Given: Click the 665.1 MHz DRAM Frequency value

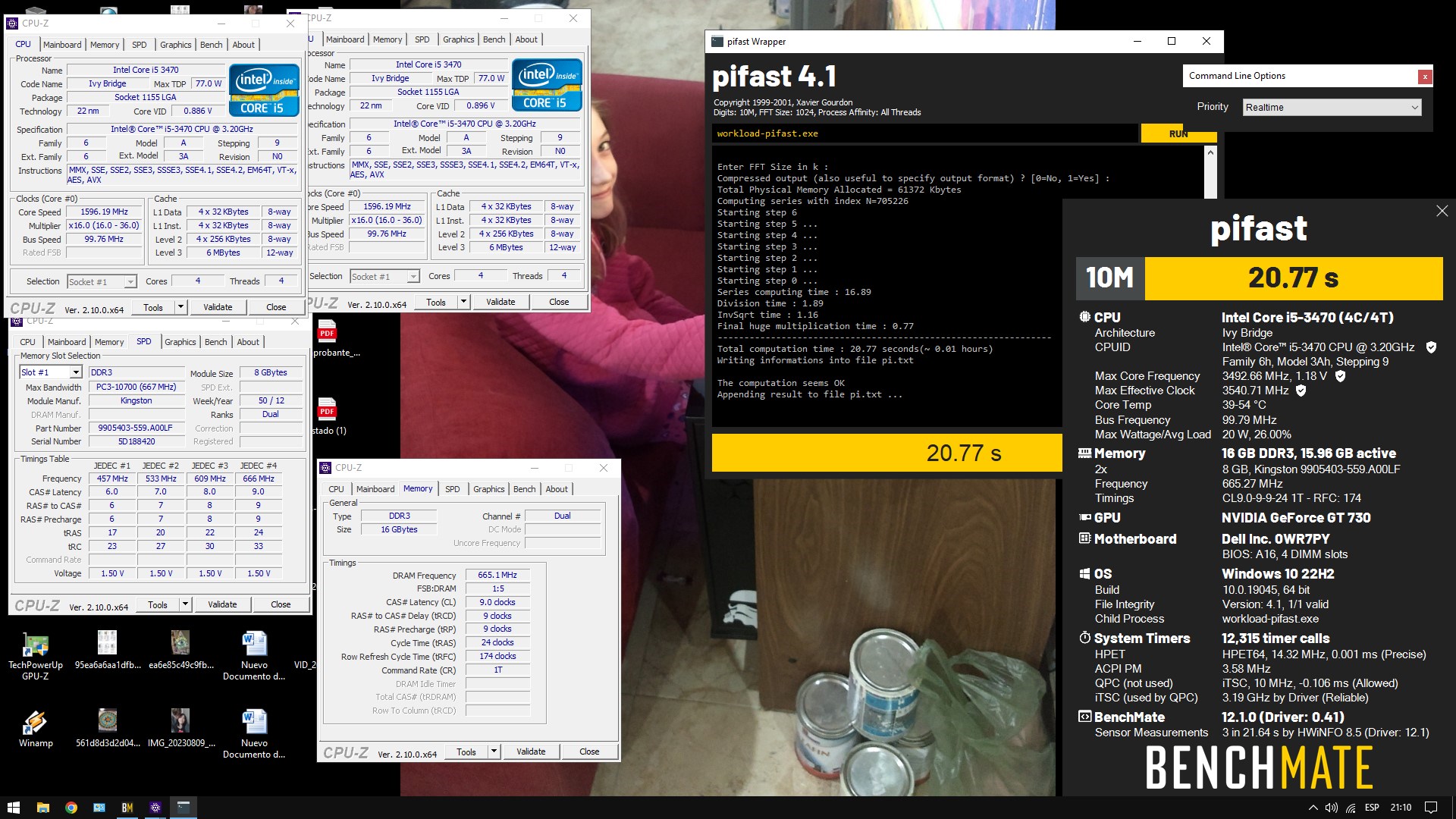Looking at the screenshot, I should pos(497,575).
